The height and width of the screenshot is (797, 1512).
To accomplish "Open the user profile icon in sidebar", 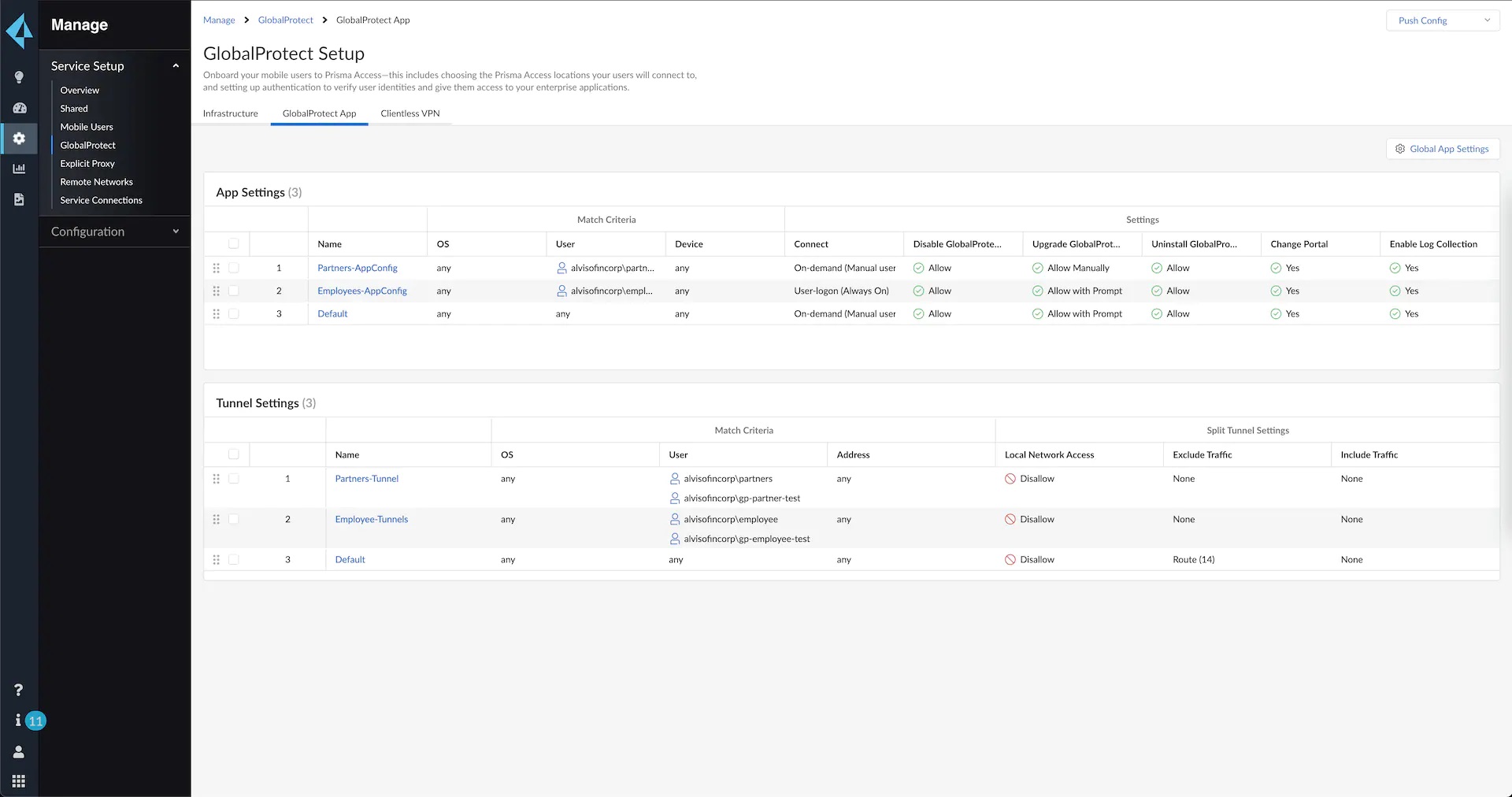I will (x=19, y=751).
